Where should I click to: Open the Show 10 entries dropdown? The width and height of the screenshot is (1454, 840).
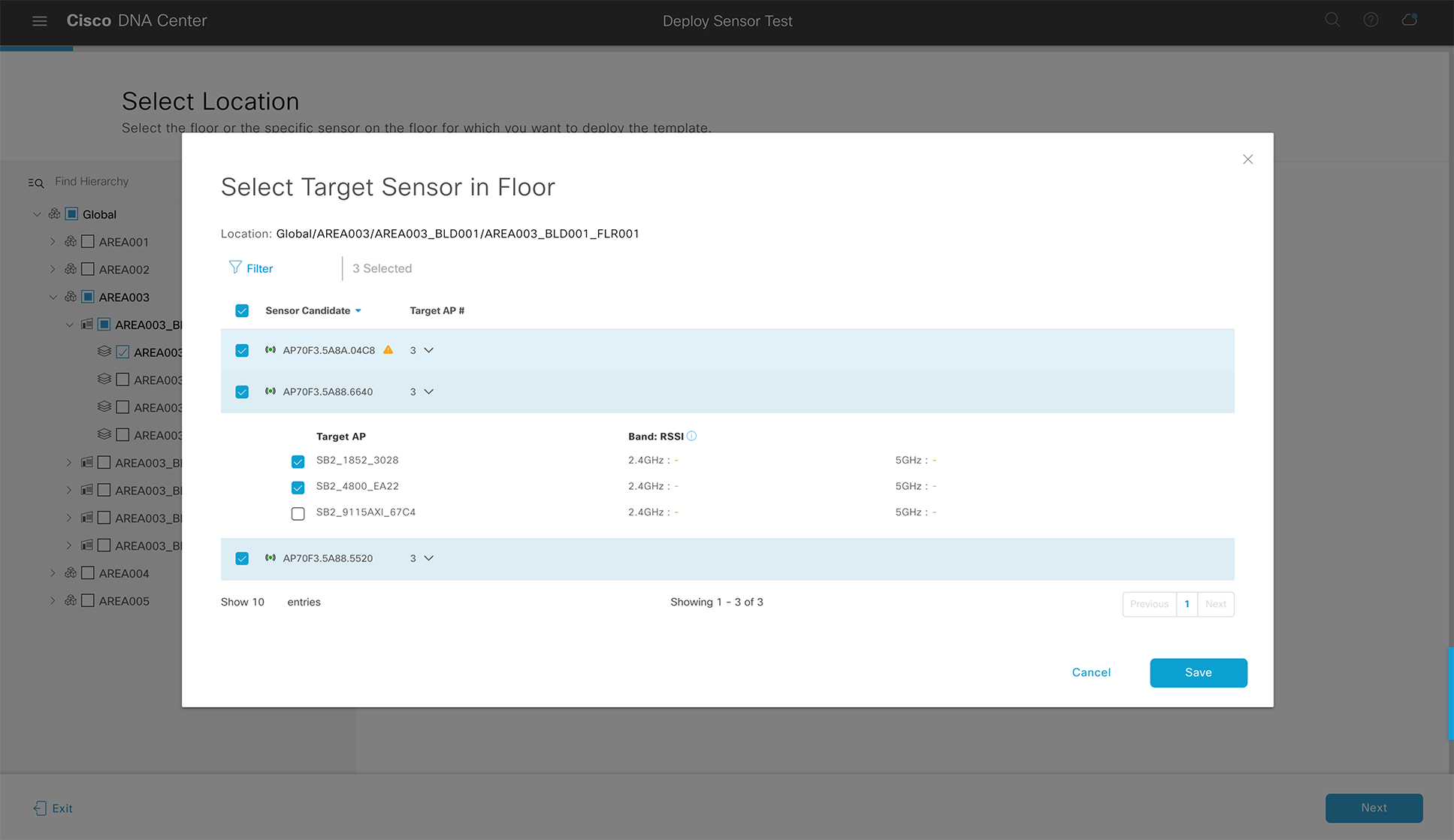point(258,602)
